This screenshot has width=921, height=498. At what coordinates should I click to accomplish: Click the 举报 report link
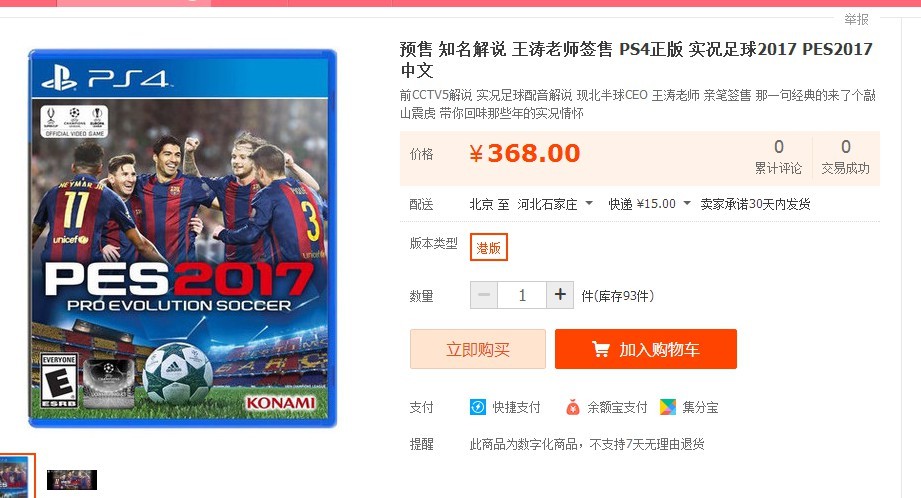856,19
